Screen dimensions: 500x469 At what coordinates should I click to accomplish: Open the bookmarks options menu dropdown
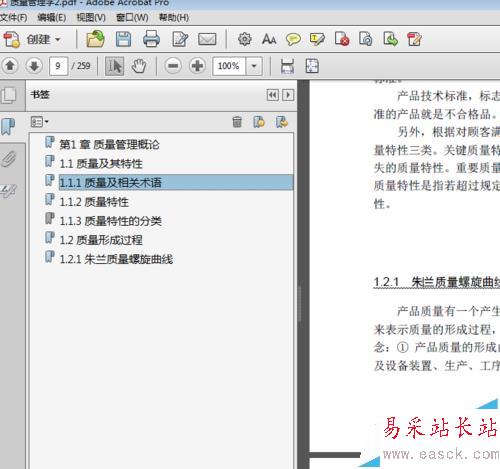pyautogui.click(x=39, y=122)
